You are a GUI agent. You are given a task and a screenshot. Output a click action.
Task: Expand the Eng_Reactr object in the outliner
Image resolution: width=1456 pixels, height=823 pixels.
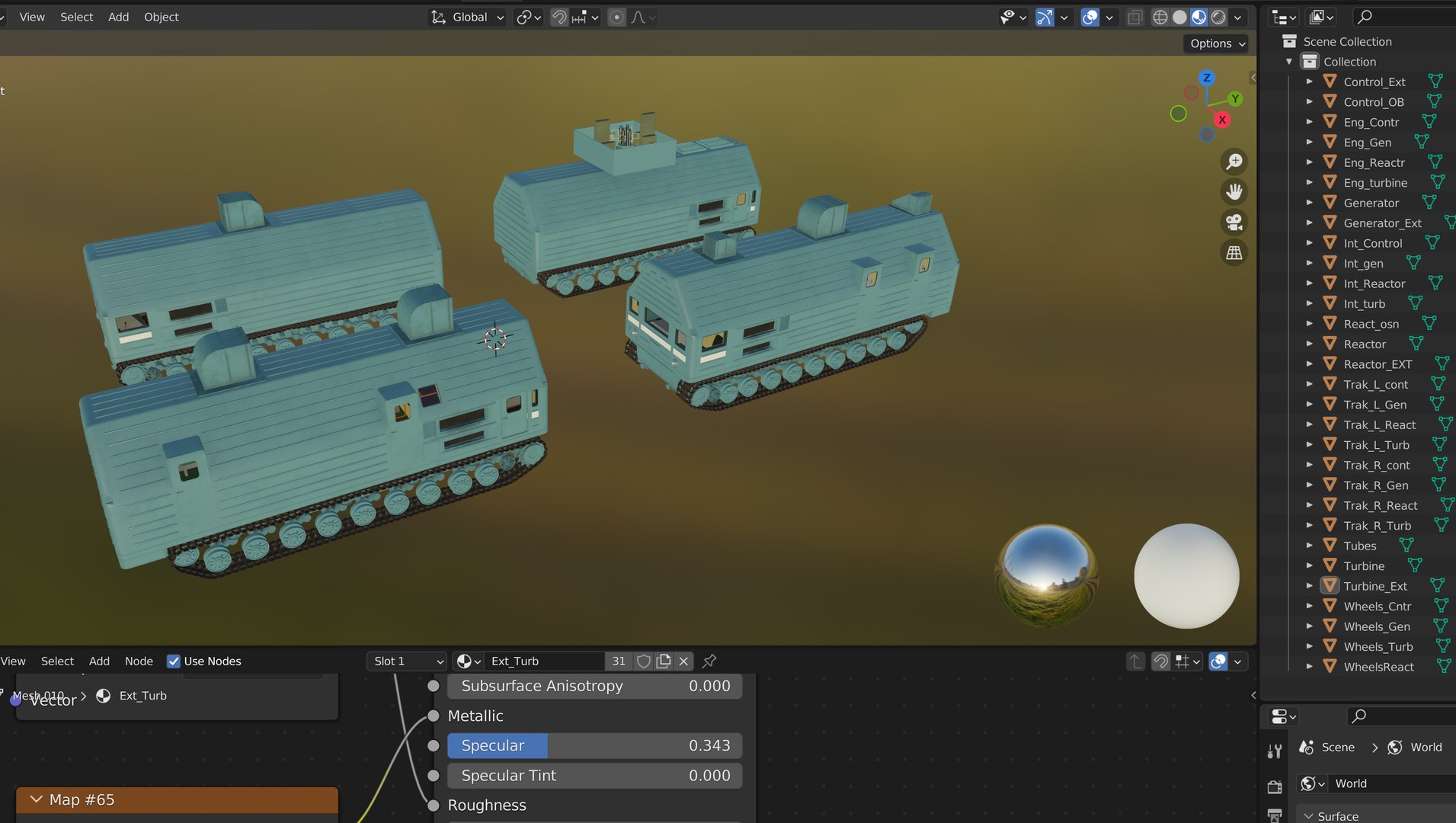point(1310,162)
